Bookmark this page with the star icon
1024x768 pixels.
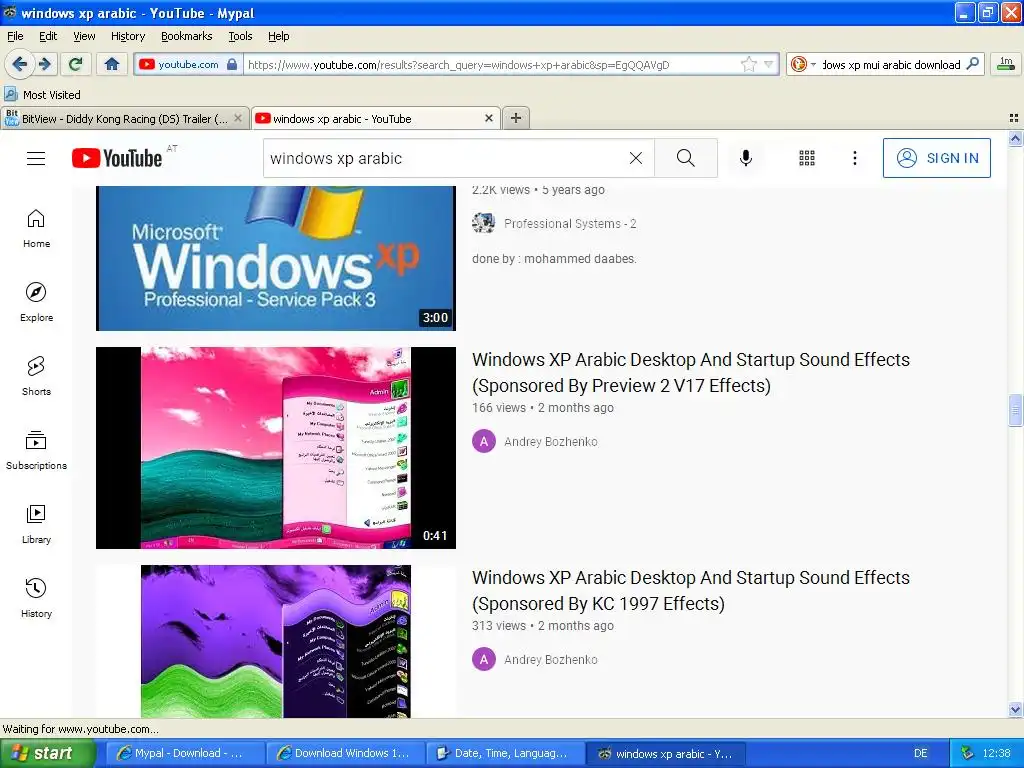[748, 64]
